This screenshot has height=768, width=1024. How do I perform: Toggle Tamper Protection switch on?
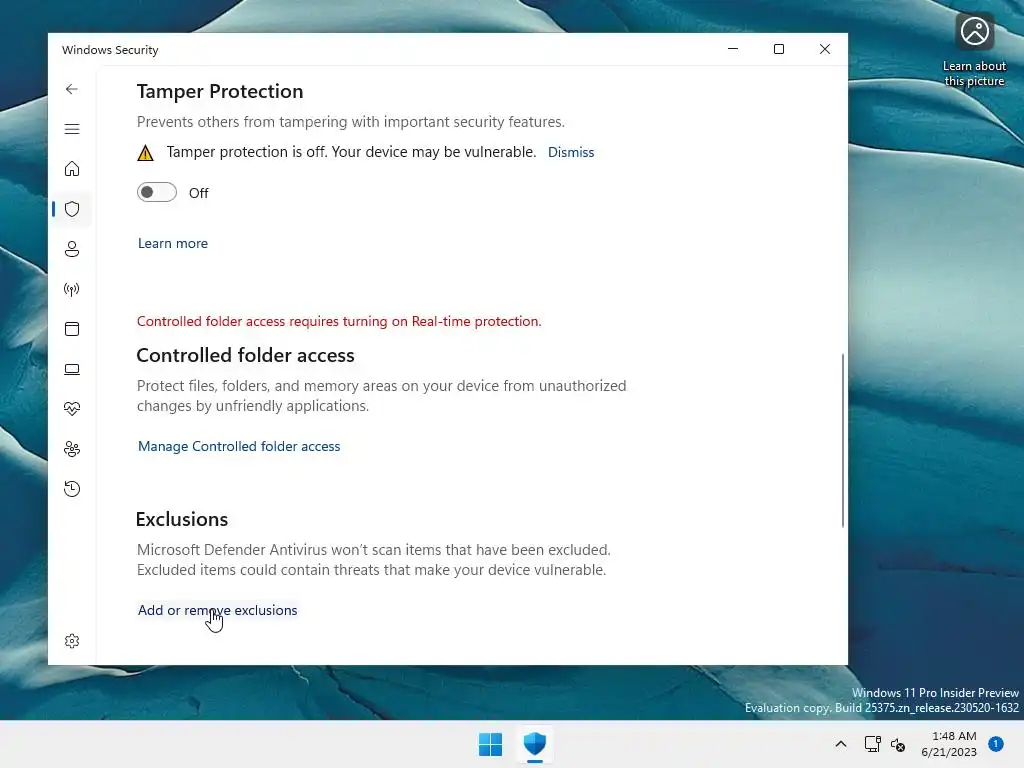tap(157, 192)
